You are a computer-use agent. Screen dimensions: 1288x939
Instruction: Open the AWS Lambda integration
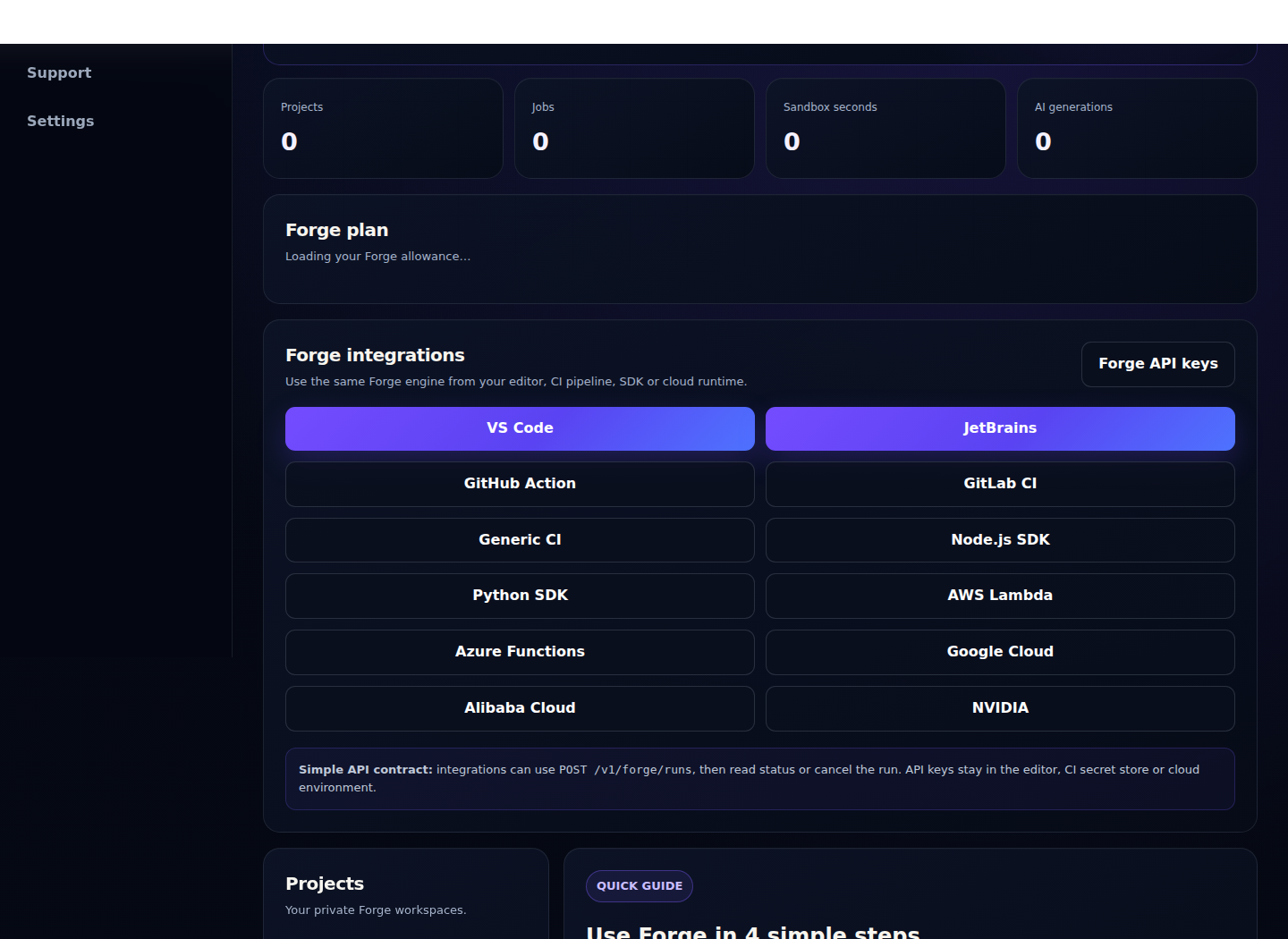(x=1000, y=596)
